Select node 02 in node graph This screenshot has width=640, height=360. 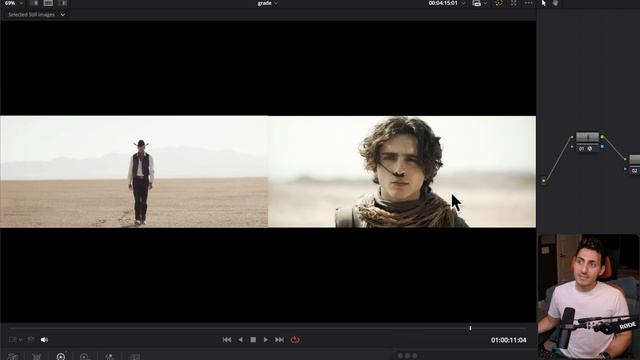(x=634, y=164)
